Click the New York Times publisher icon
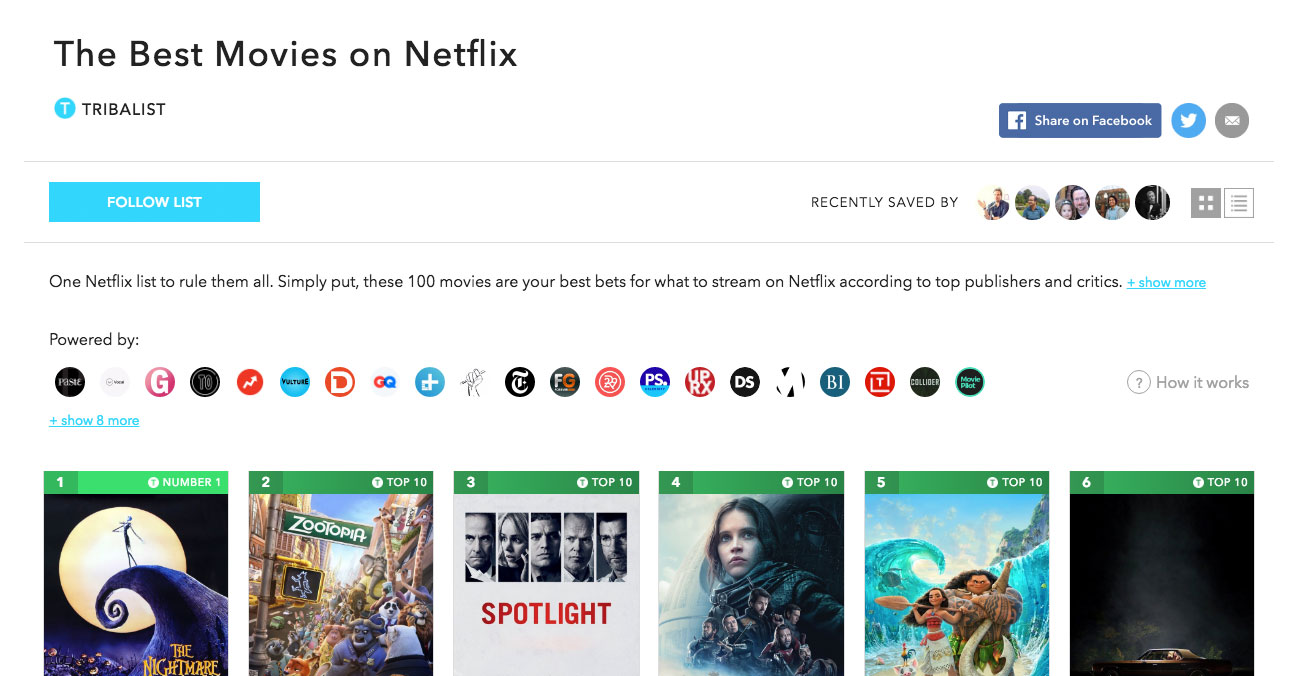This screenshot has width=1299, height=676. [x=520, y=382]
